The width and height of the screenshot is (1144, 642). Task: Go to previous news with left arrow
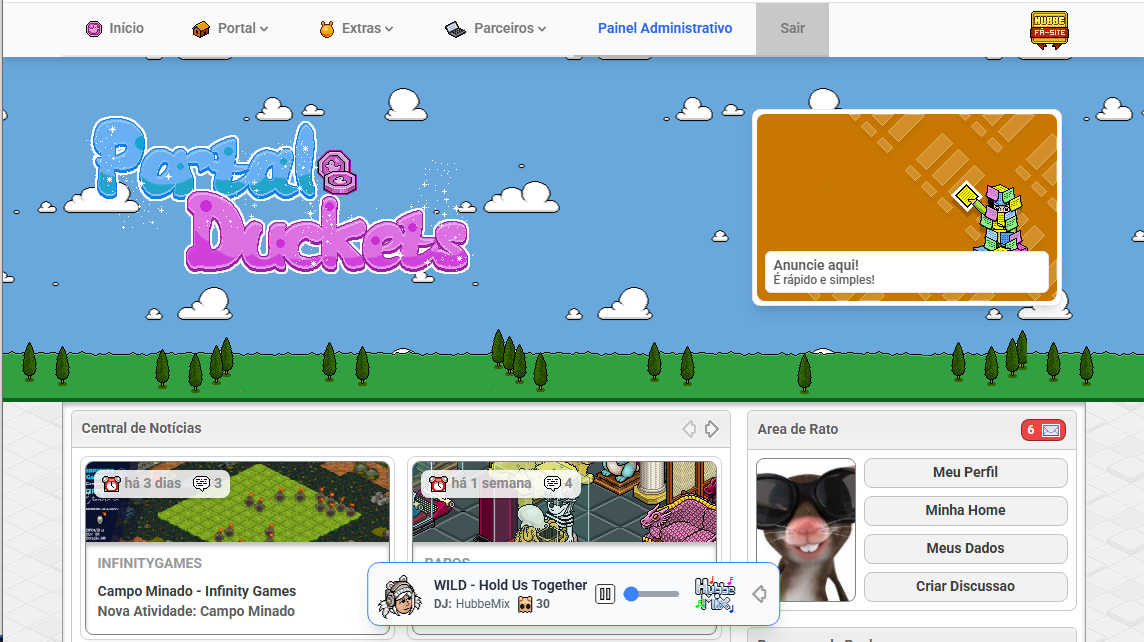pos(689,429)
